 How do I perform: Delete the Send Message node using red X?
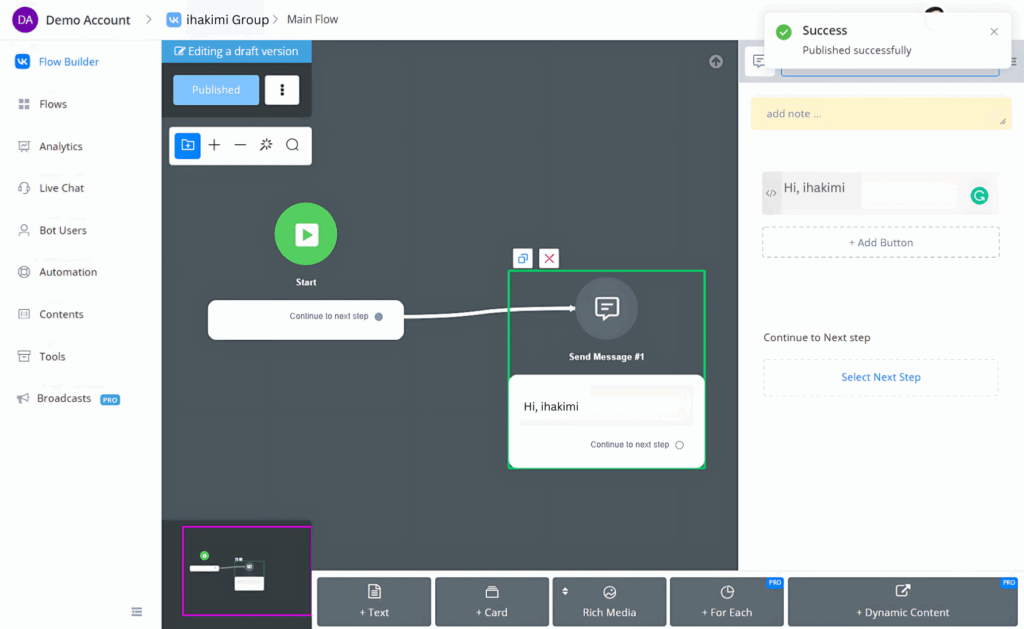[549, 259]
